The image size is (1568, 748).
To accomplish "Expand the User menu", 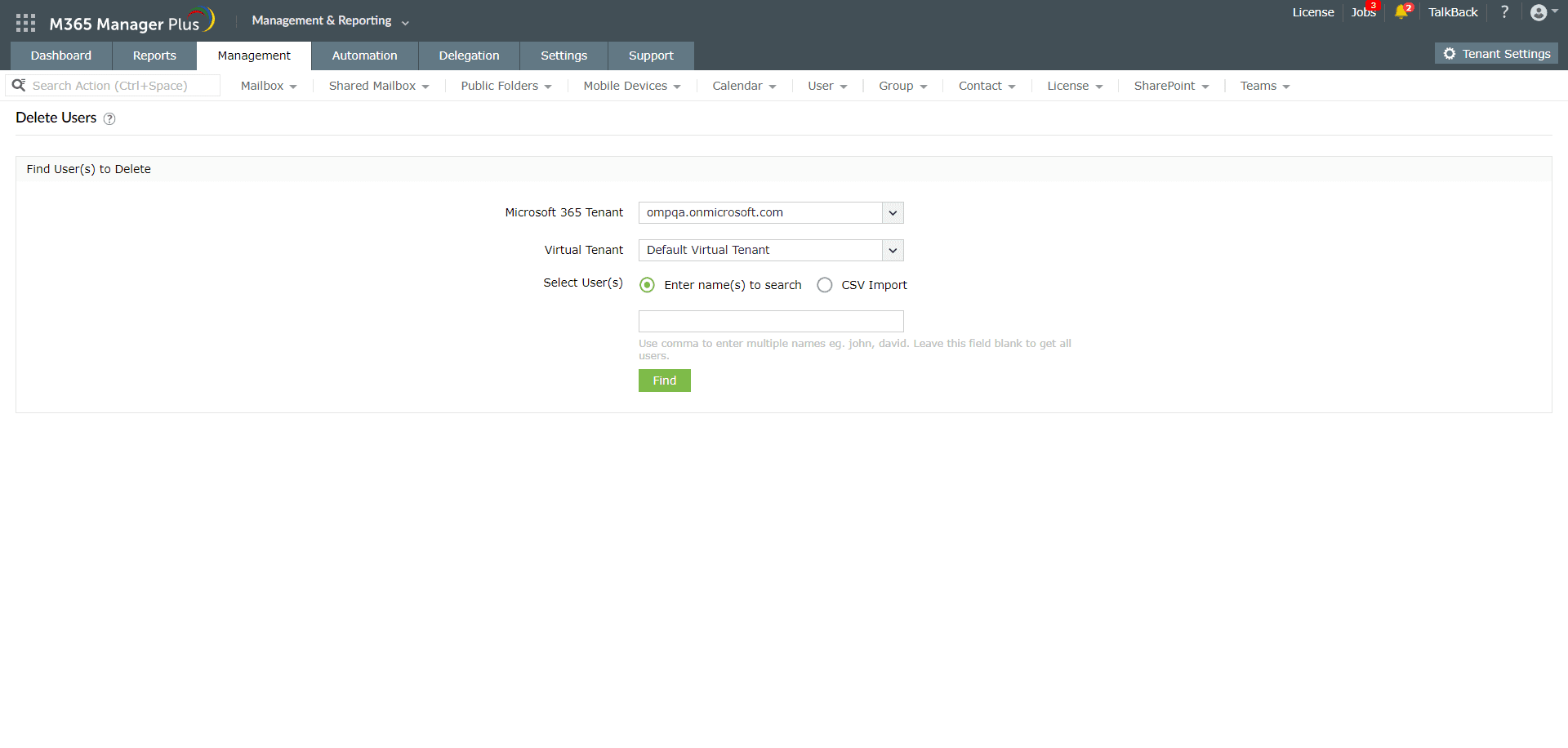I will 827,86.
